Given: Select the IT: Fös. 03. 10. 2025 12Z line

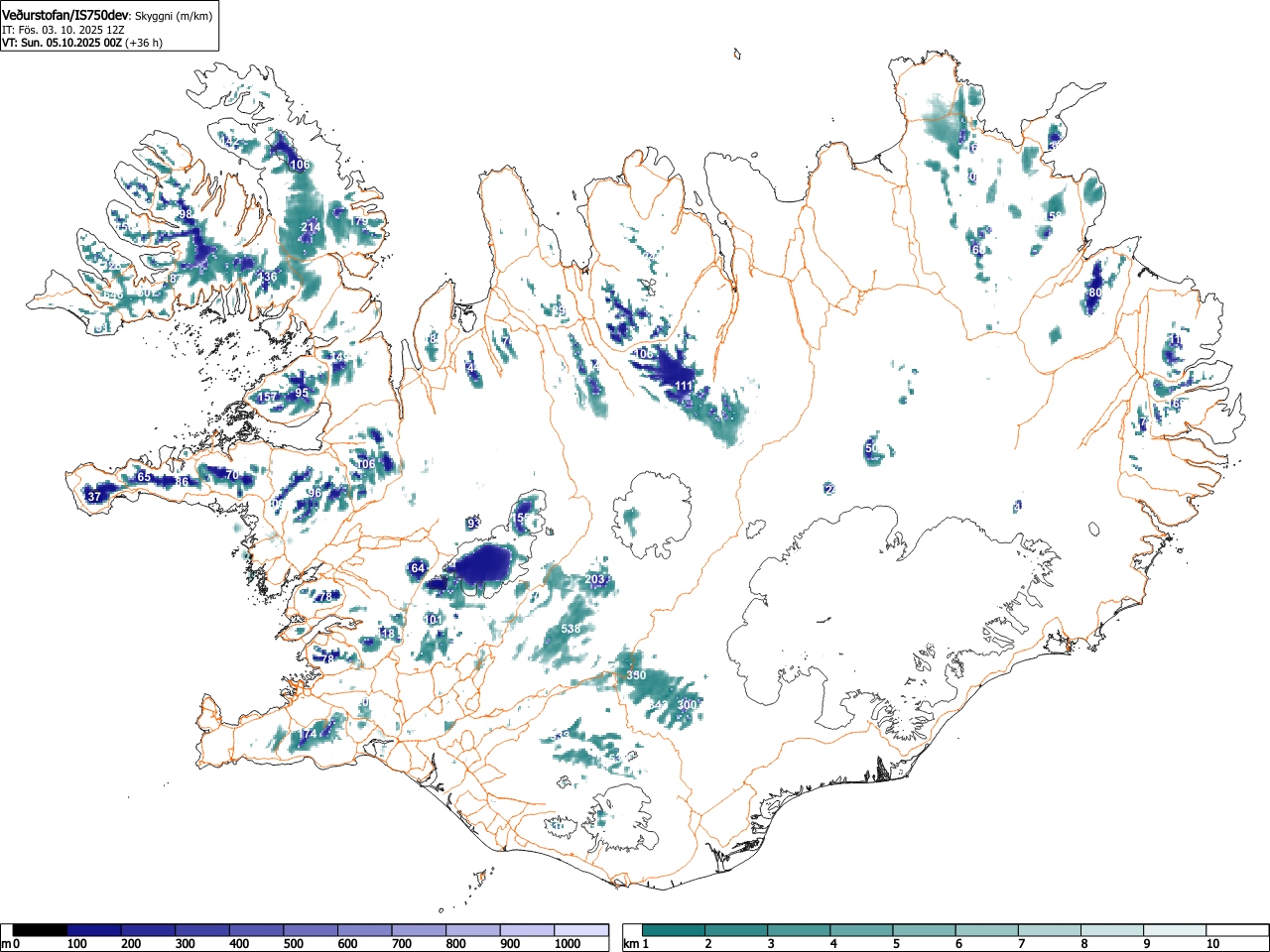Looking at the screenshot, I should click(x=63, y=30).
